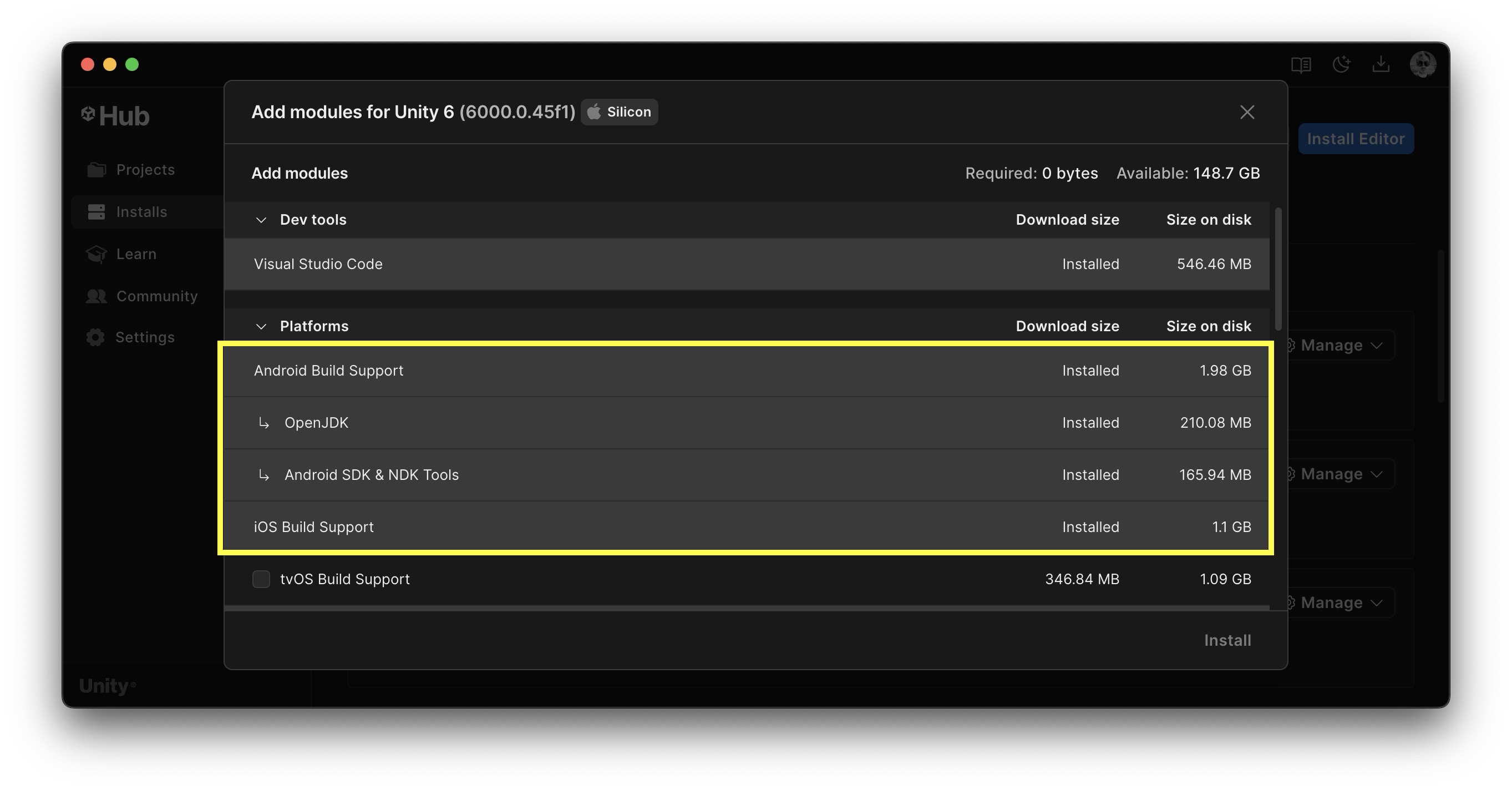
Task: Check the tvOS Build Support checkbox
Action: point(261,579)
